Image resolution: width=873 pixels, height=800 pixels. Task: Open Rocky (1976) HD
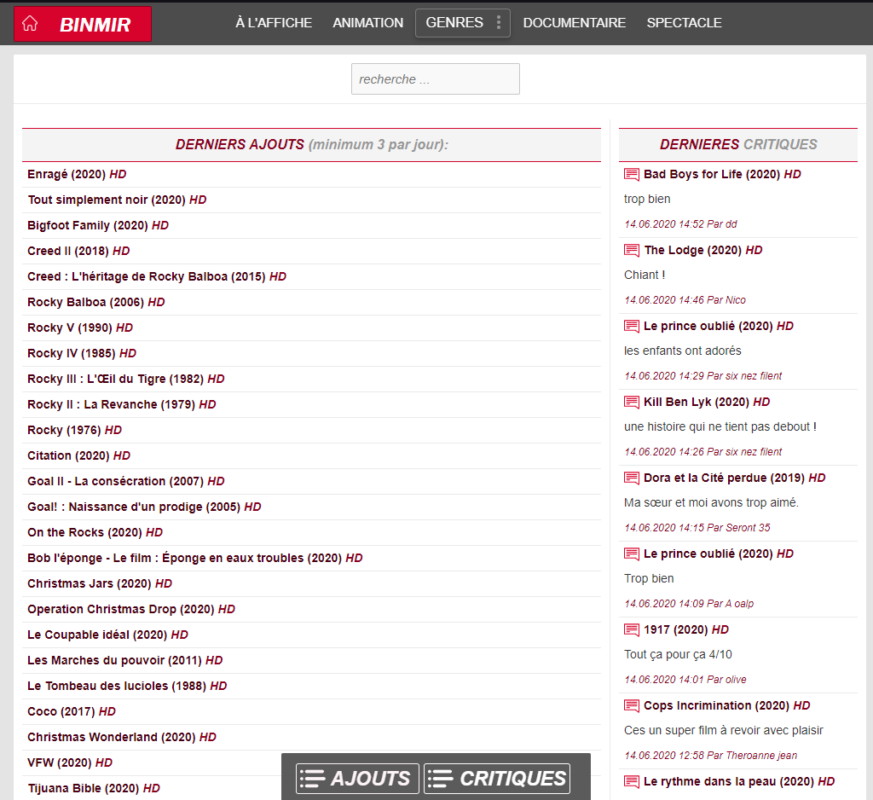tap(75, 430)
